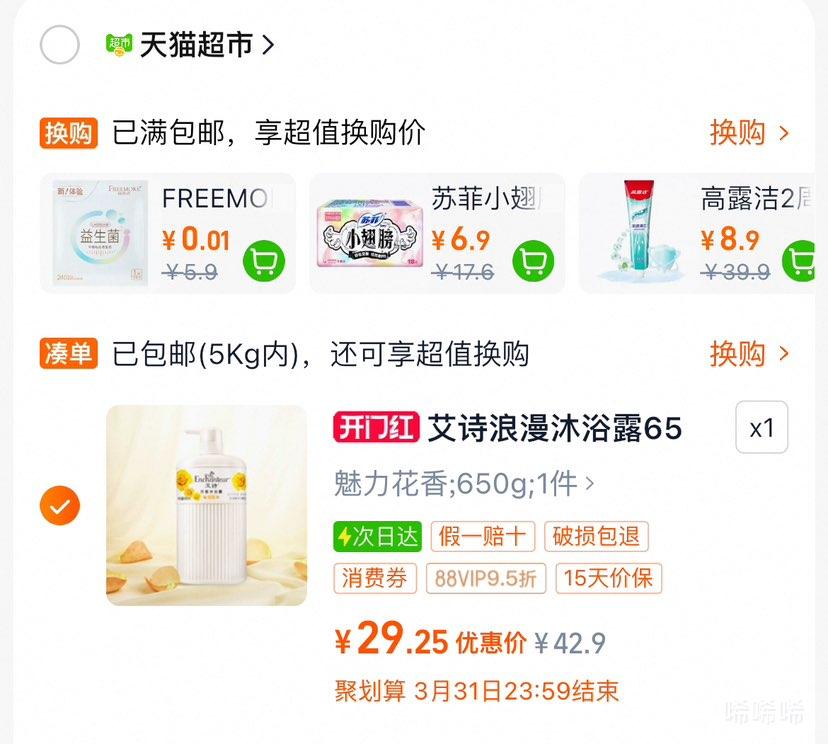The image size is (828, 744).
Task: Tap the red 开门红 promotion badge
Action: (x=376, y=427)
